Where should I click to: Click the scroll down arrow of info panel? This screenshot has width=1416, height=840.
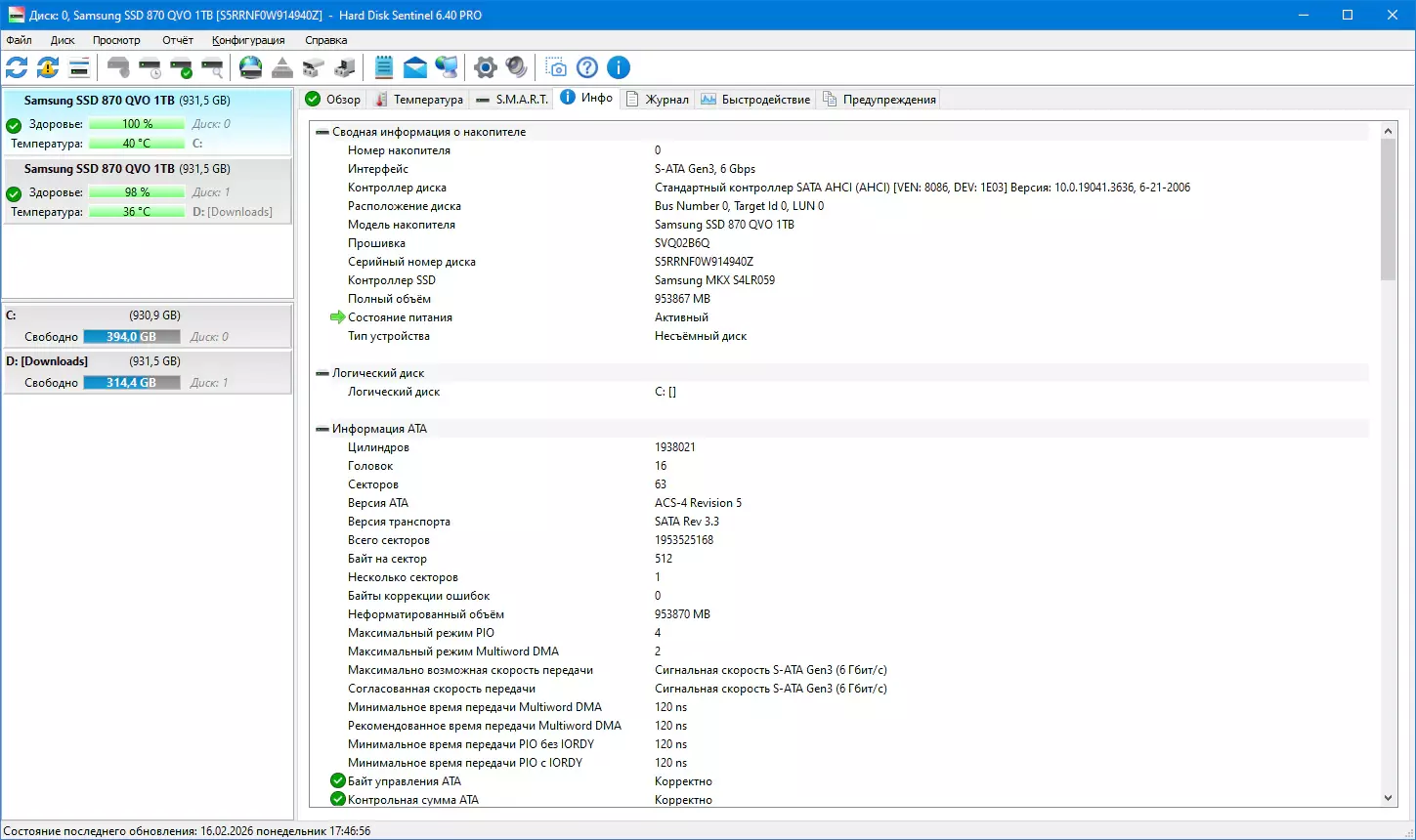[x=1390, y=798]
